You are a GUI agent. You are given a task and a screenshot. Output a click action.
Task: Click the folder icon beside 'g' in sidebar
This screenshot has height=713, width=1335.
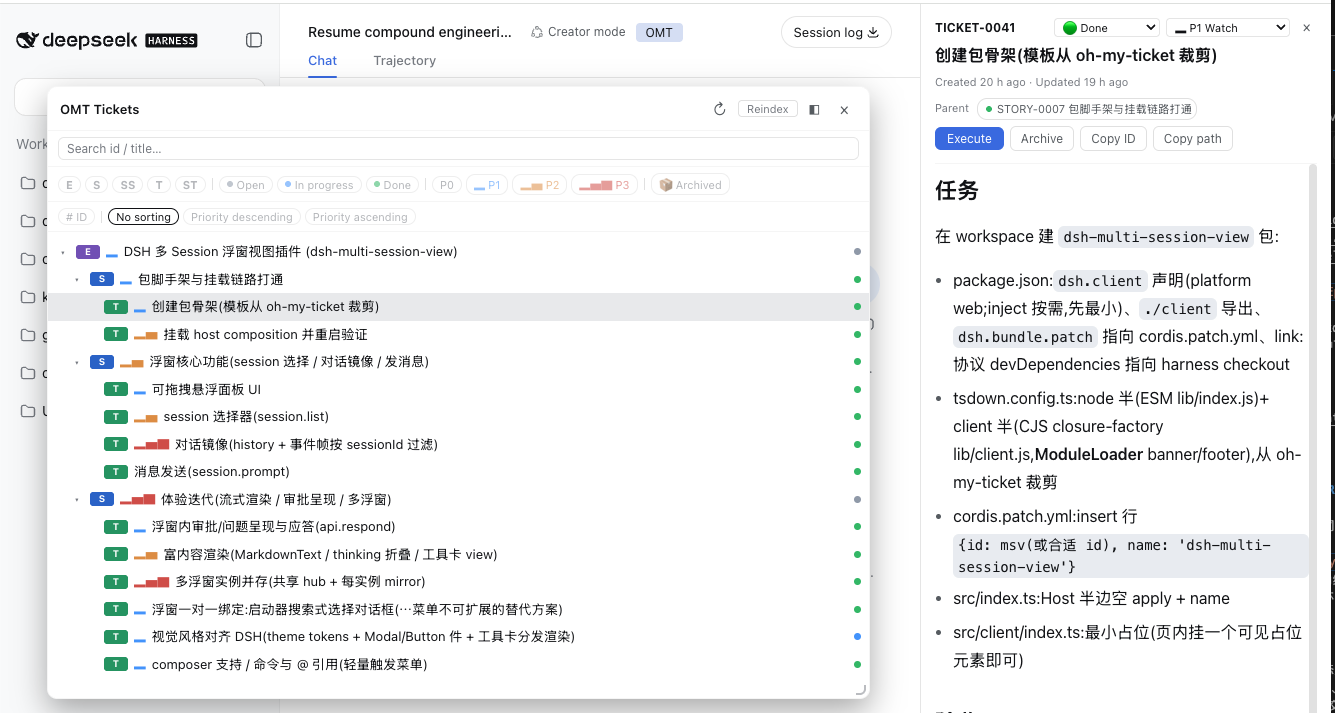28,335
